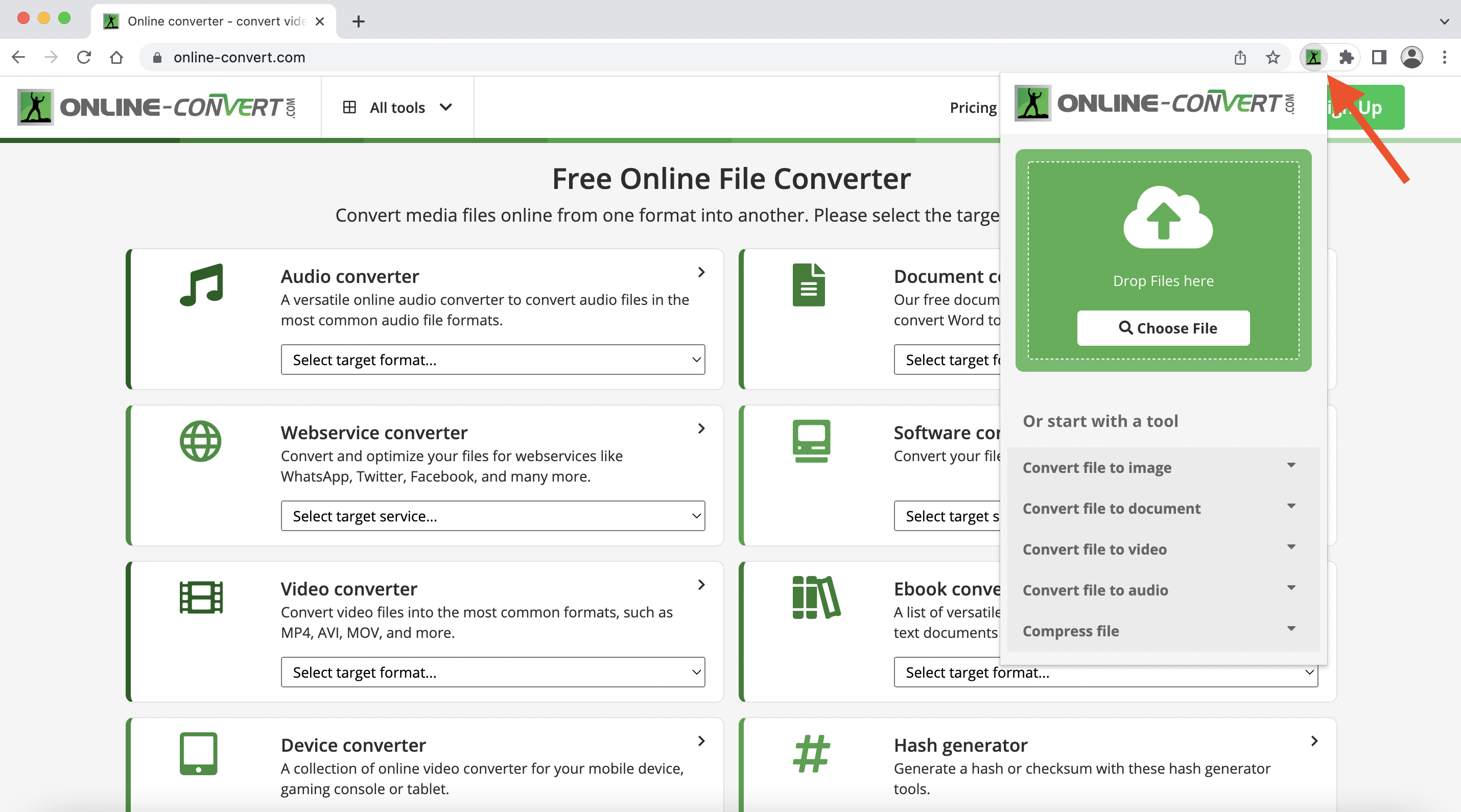The height and width of the screenshot is (812, 1461).
Task: Click the Document converter file icon
Action: pos(809,285)
